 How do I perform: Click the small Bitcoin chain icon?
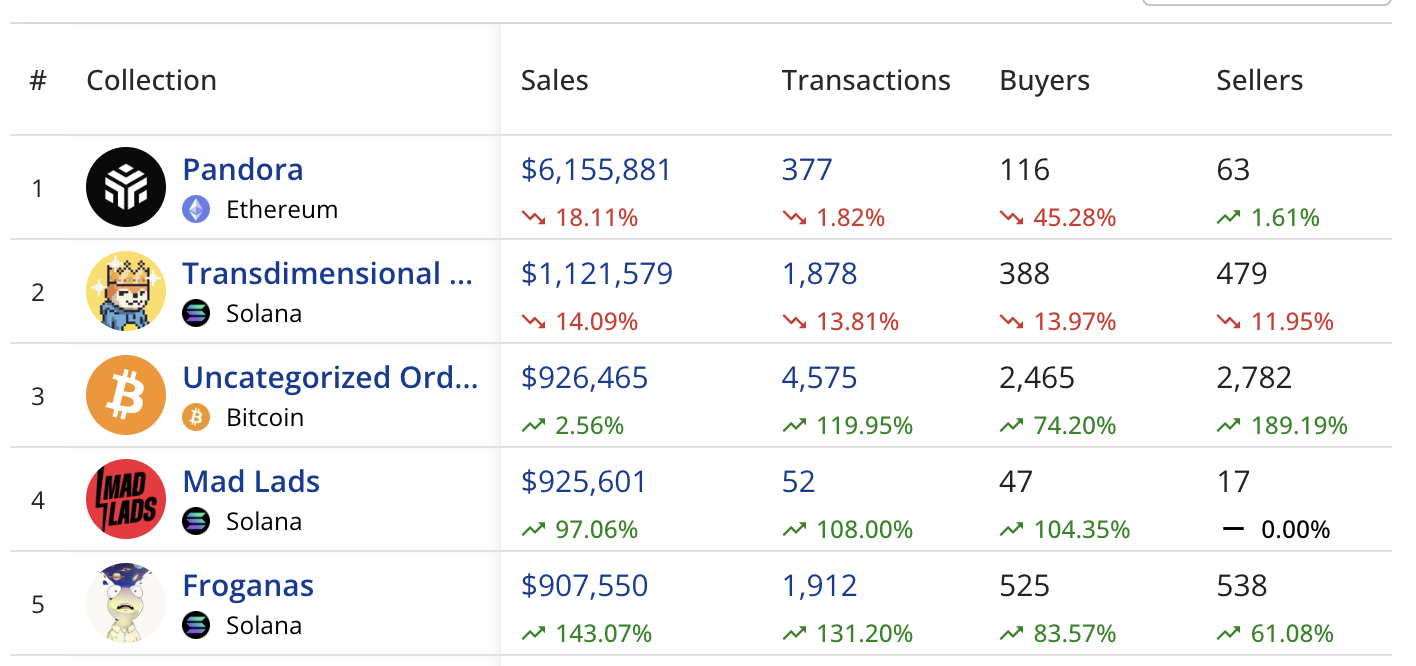196,417
